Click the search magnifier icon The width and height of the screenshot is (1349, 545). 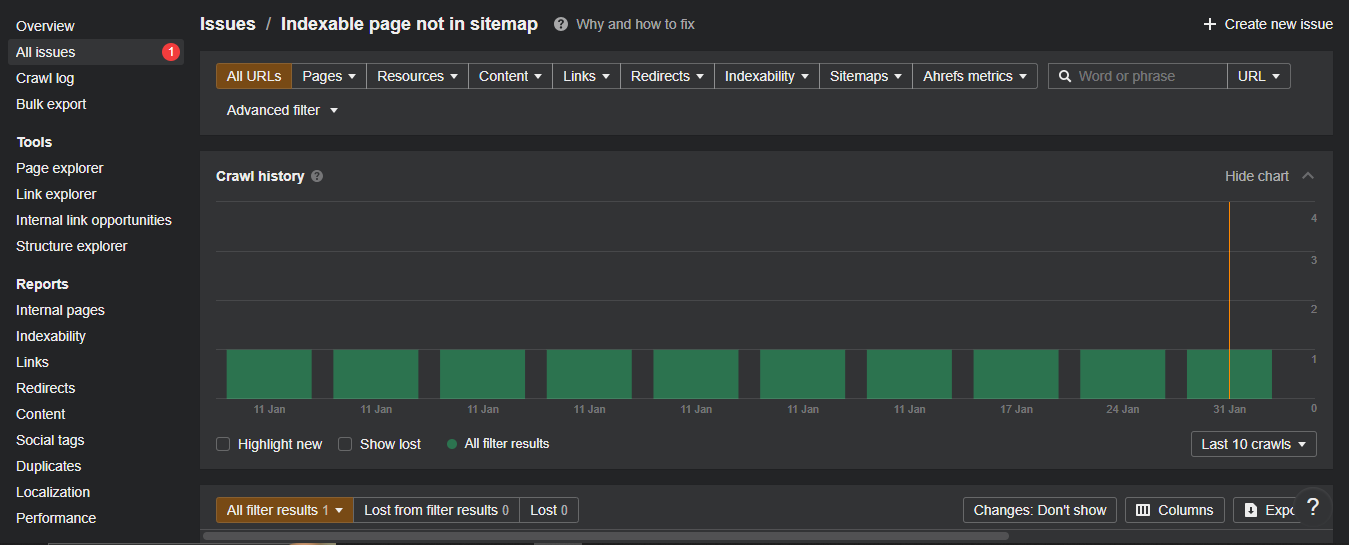[x=1065, y=76]
